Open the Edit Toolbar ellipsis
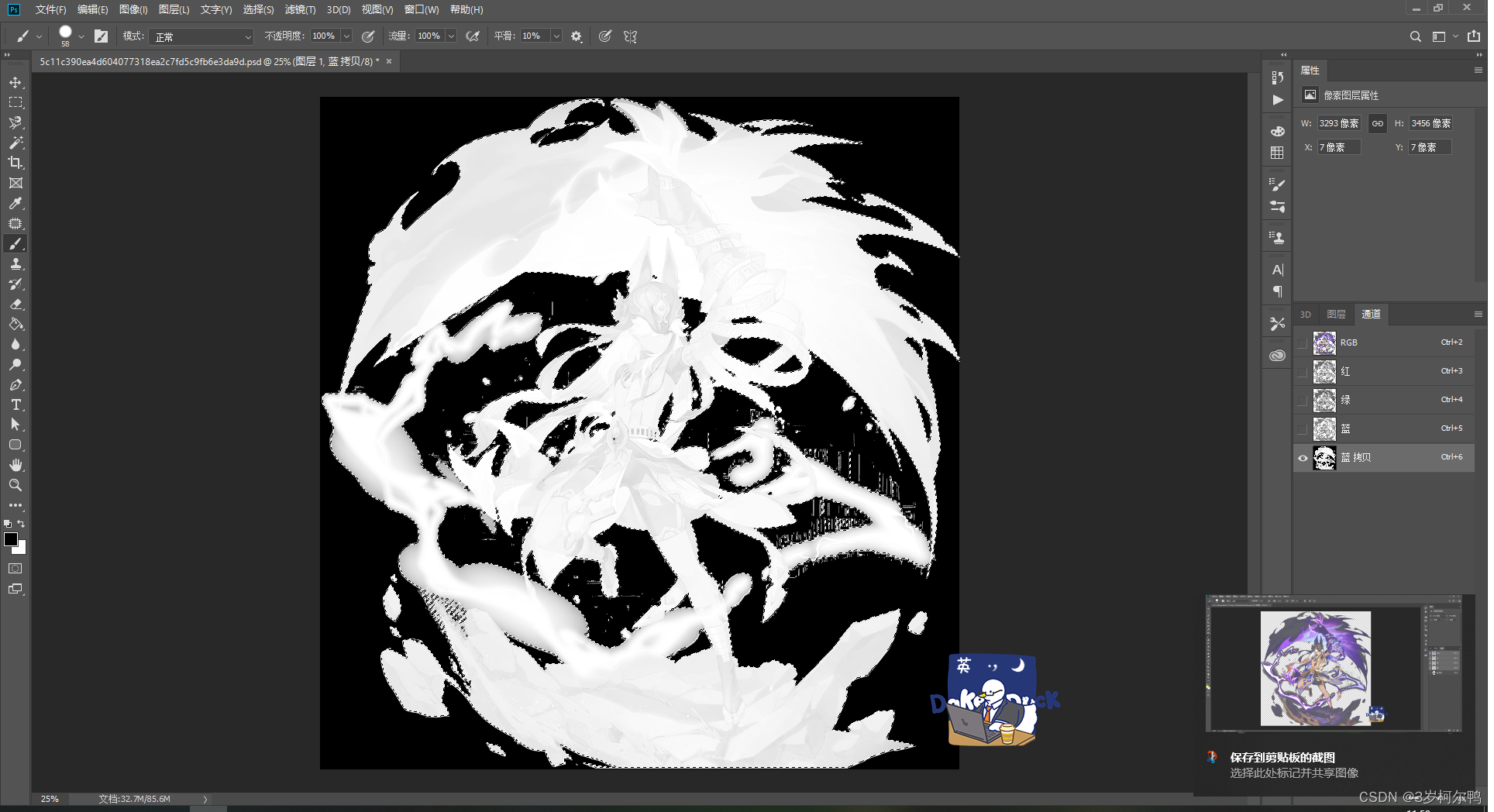The width and height of the screenshot is (1494, 812). [15, 505]
